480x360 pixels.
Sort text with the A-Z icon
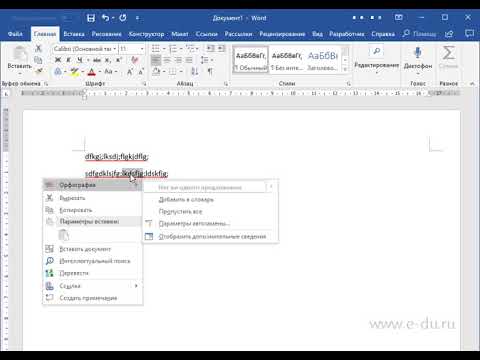click(195, 71)
